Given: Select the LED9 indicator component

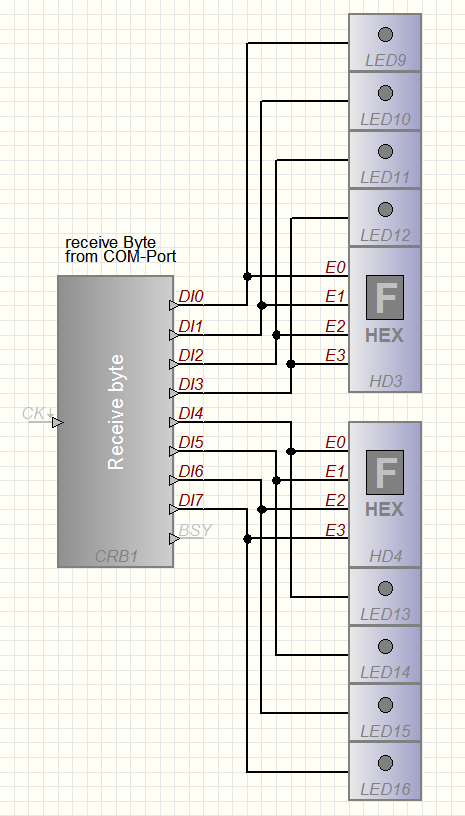Looking at the screenshot, I should [385, 43].
